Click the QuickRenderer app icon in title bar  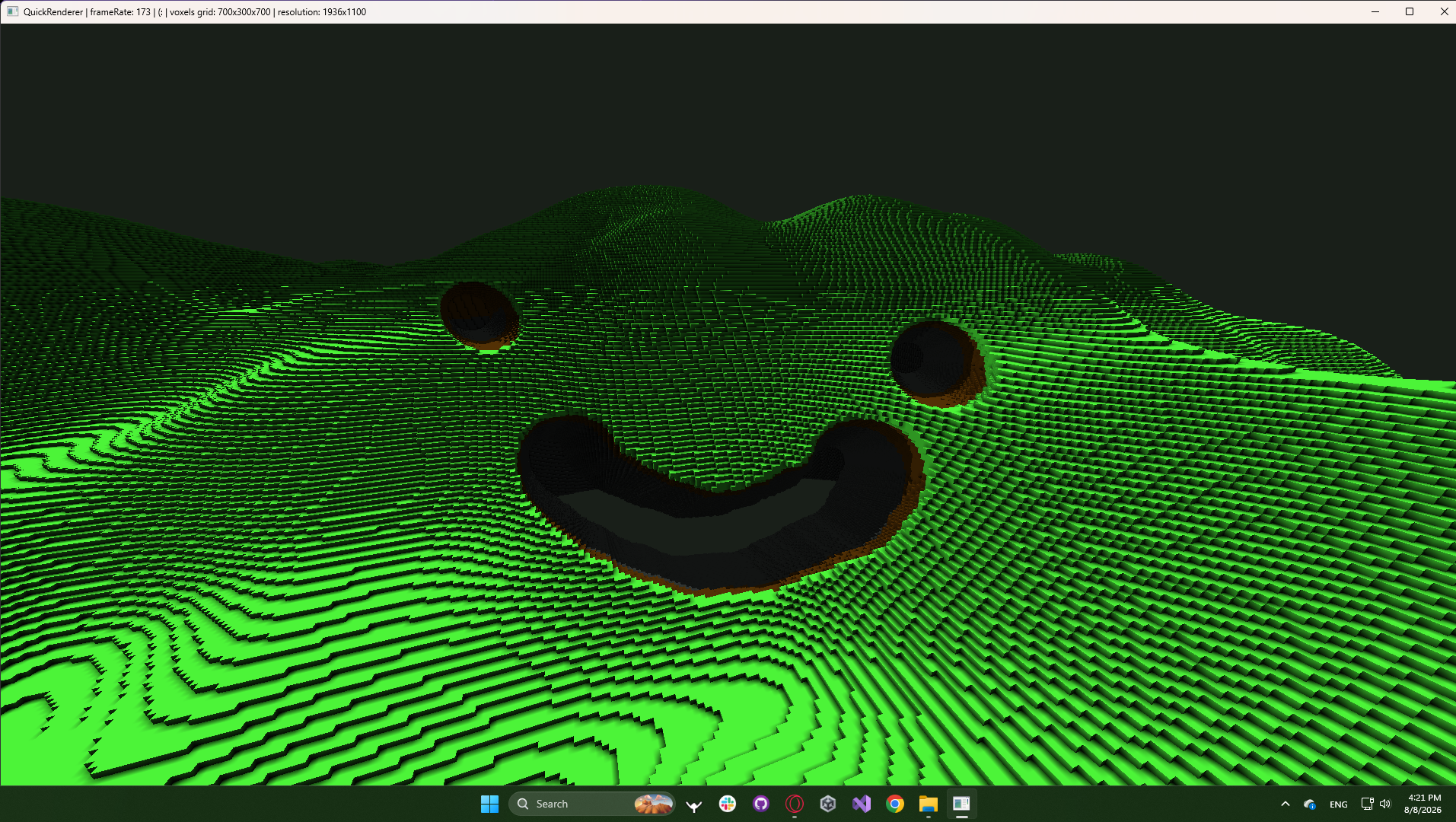tap(13, 11)
